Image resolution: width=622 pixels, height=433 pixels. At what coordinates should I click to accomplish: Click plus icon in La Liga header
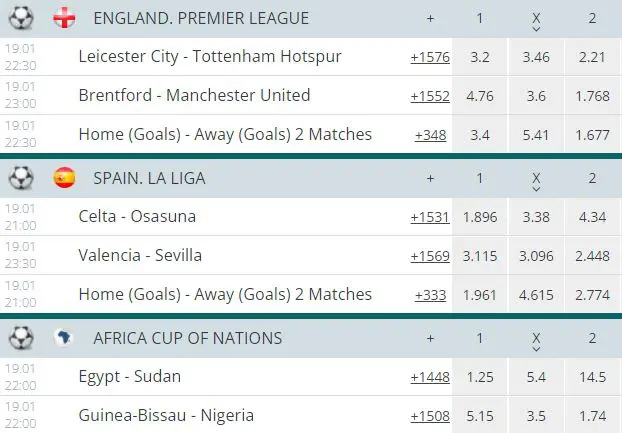point(430,178)
